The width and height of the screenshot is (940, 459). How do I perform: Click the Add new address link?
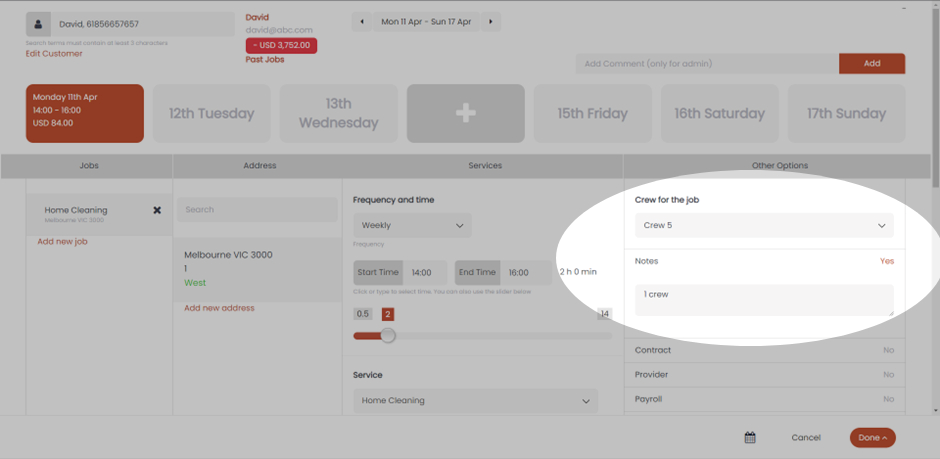tap(219, 308)
